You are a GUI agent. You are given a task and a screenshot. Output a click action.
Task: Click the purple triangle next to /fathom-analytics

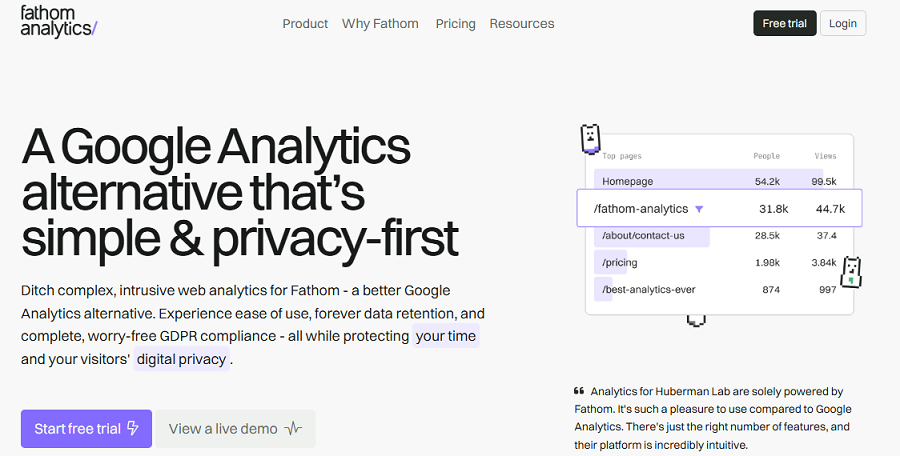[699, 209]
